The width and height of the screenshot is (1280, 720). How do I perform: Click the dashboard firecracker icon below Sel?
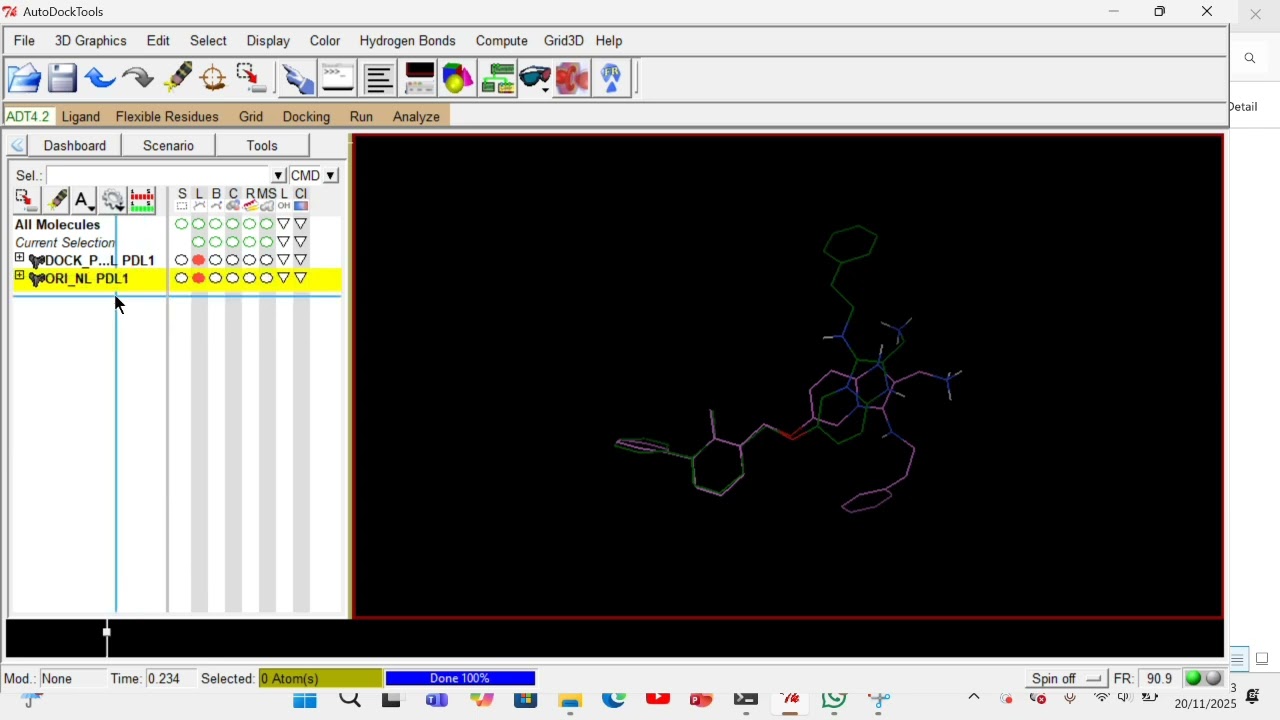coord(56,201)
